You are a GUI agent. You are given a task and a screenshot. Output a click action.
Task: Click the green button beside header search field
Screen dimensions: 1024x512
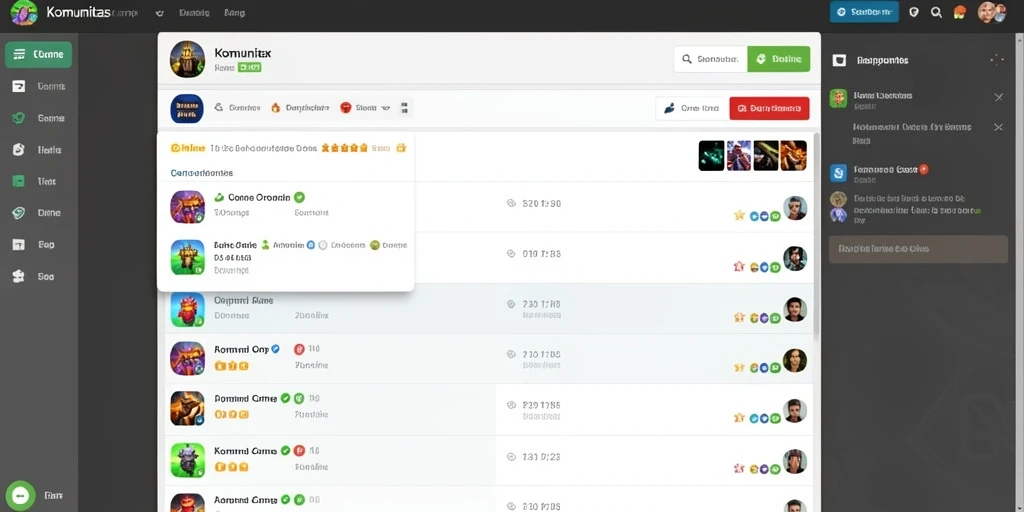[778, 59]
